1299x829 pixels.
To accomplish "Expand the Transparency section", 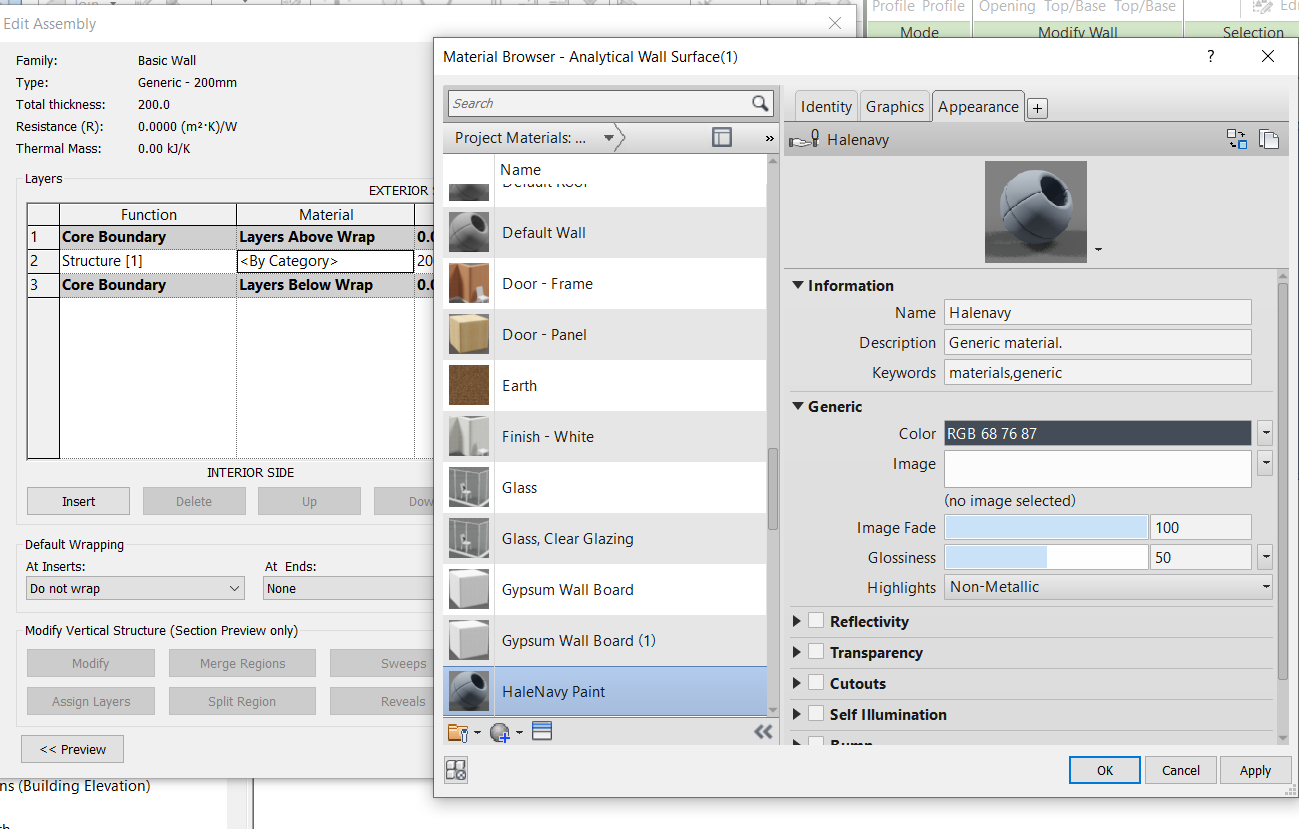I will (797, 653).
